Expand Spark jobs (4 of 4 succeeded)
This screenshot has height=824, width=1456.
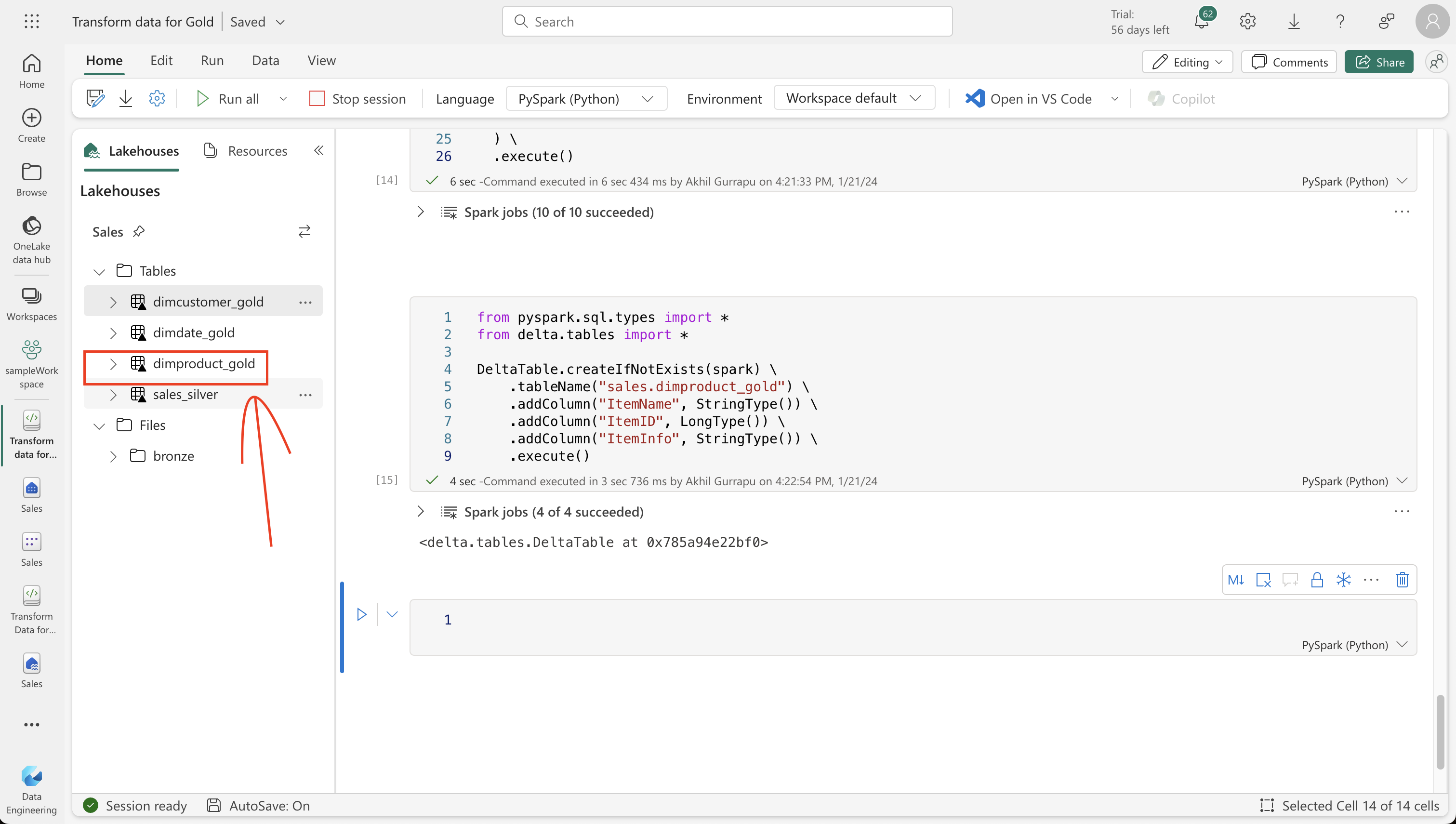click(420, 512)
